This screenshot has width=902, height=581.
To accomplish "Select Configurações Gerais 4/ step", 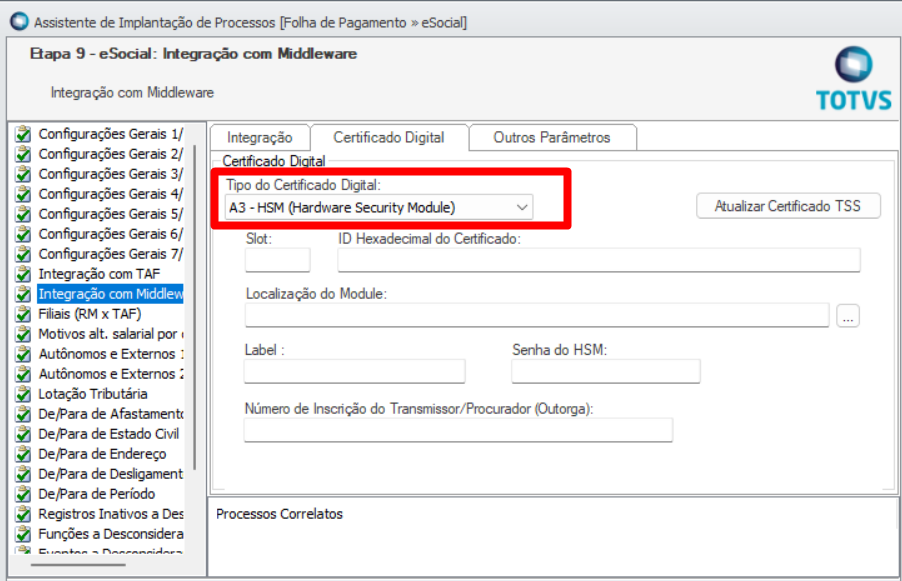I will pos(110,194).
